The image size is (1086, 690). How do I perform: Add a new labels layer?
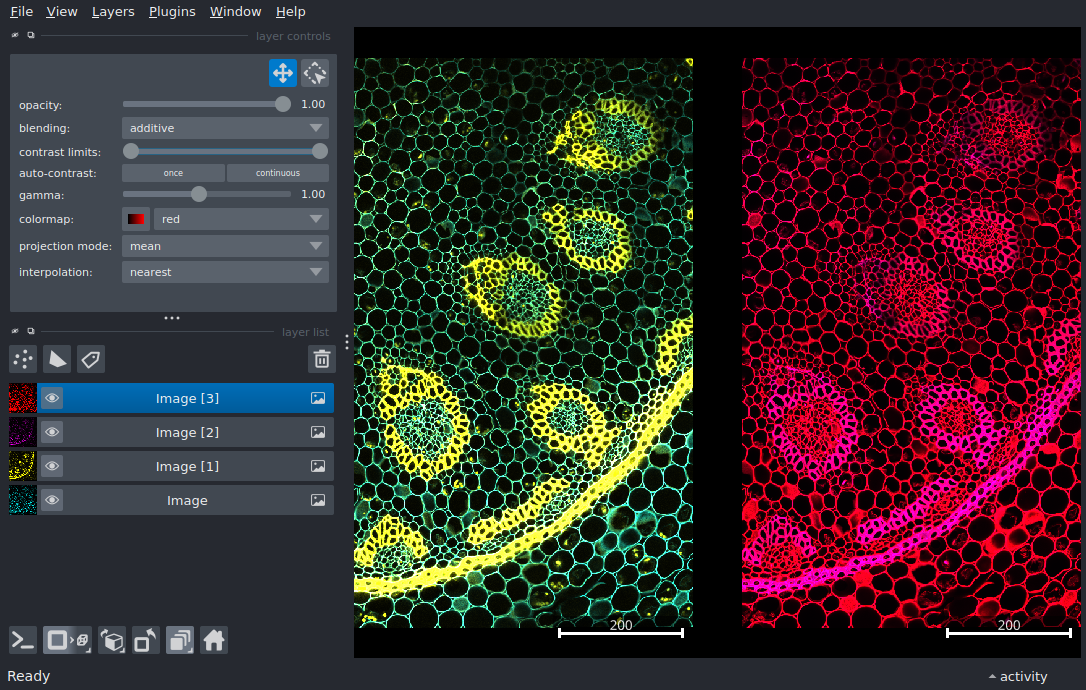coord(91,359)
